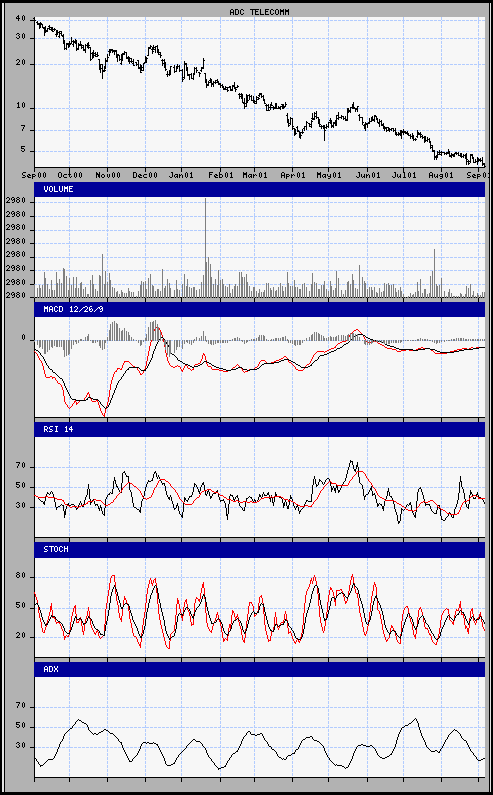The image size is (493, 795).
Task: Click the 50 label in RSI panel
Action: pyautogui.click(x=20, y=486)
